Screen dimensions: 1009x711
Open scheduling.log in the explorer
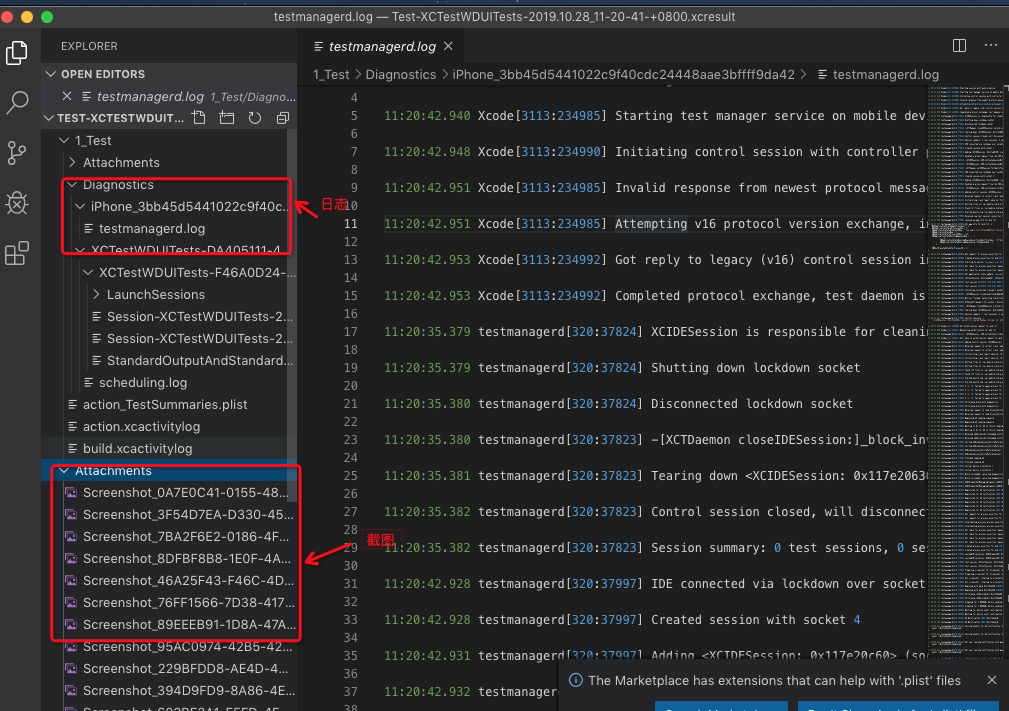click(143, 383)
